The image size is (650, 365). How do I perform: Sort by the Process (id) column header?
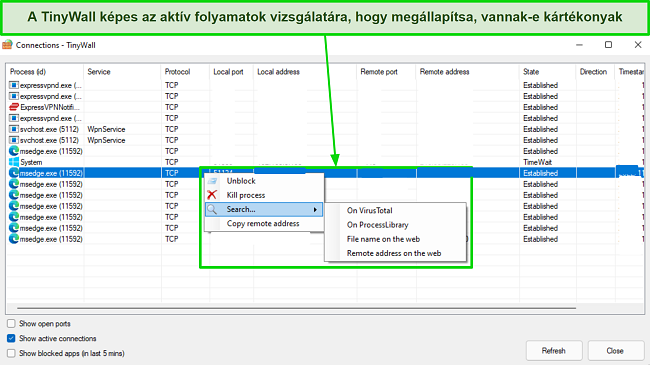[45, 72]
